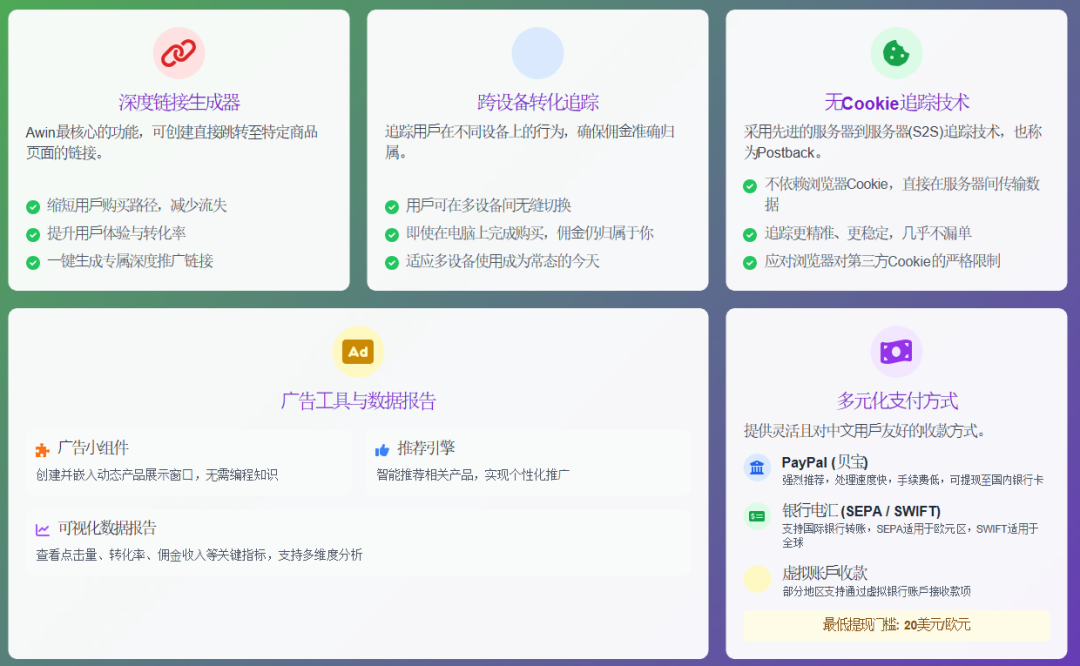Screen dimensions: 1080x666
Task: Click the checkmark beside 用户可在多设备间无缝切换
Action: pos(390,206)
